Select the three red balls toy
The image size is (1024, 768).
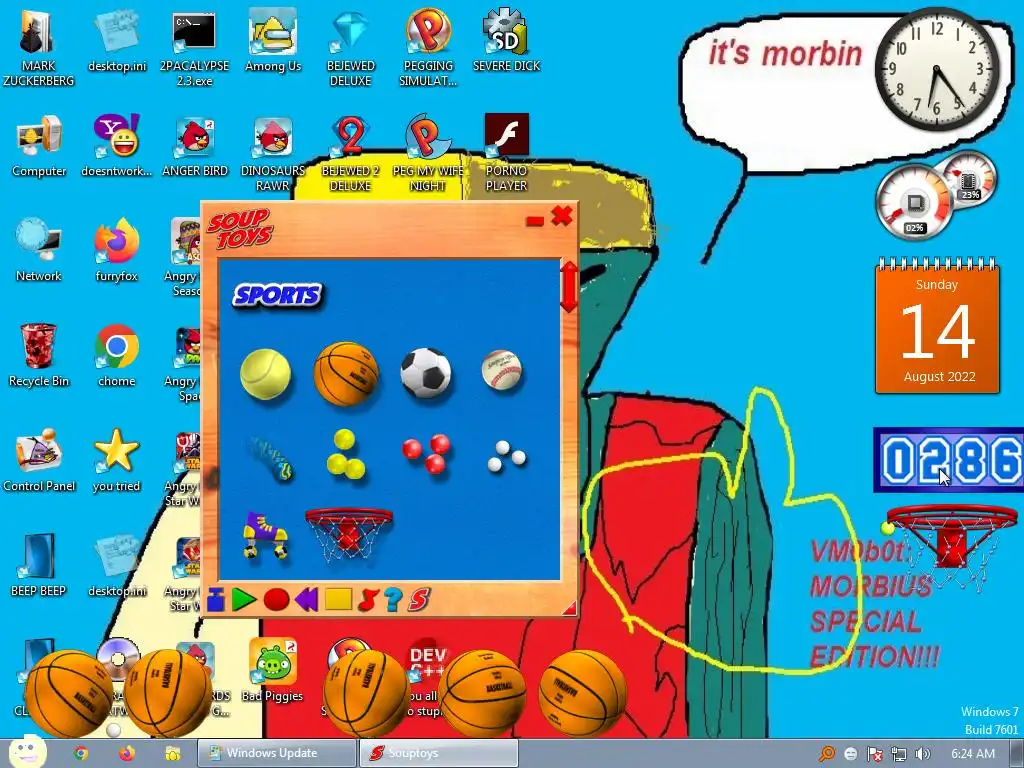426,453
